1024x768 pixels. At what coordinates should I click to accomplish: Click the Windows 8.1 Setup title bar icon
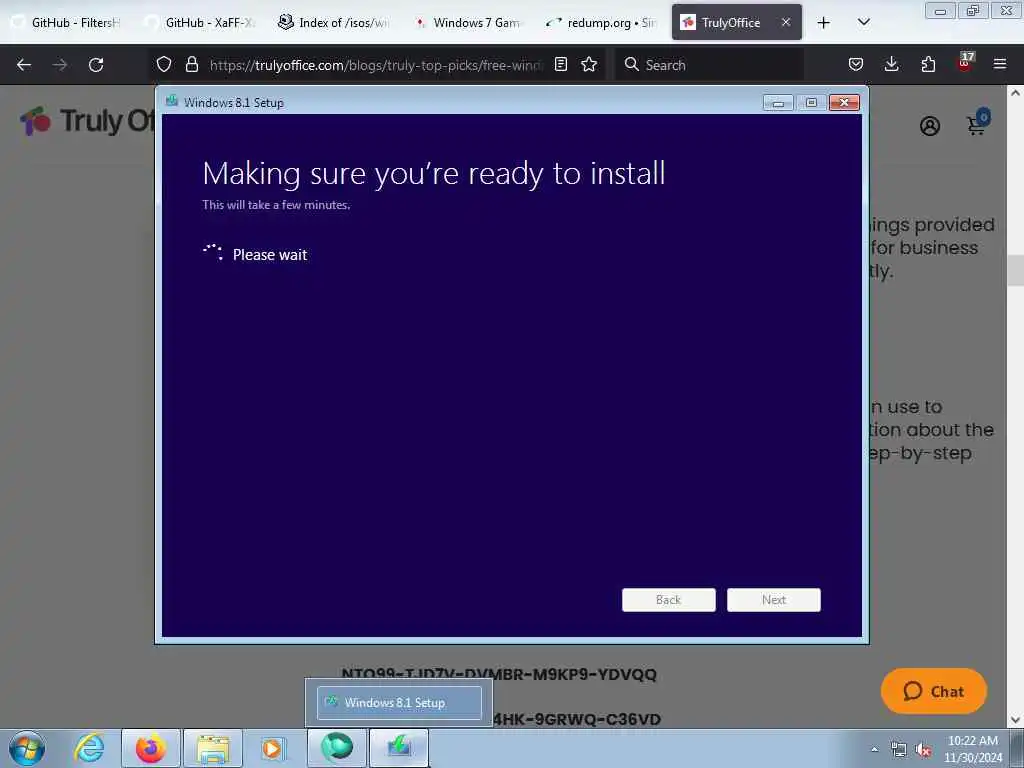point(172,101)
